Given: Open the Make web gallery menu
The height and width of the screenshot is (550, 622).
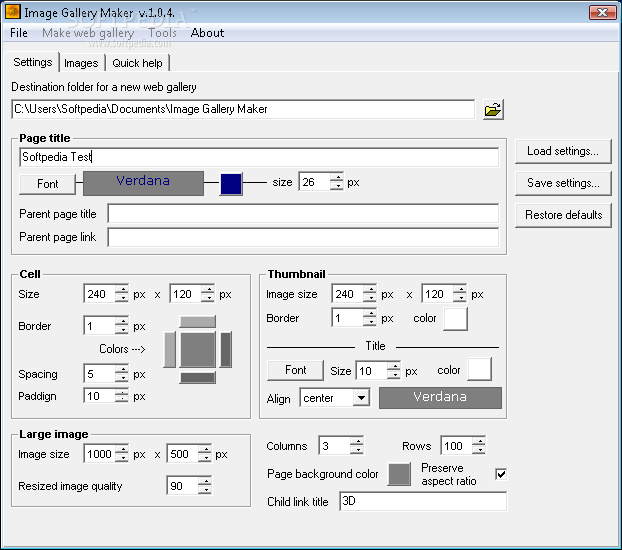Looking at the screenshot, I should [88, 33].
